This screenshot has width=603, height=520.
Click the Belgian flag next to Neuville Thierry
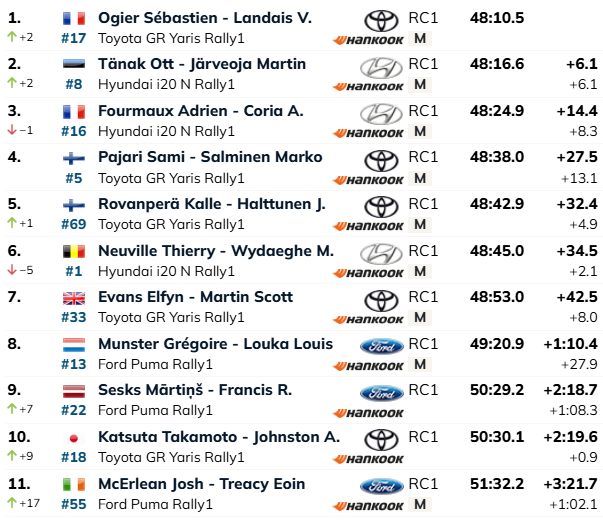[x=74, y=252]
